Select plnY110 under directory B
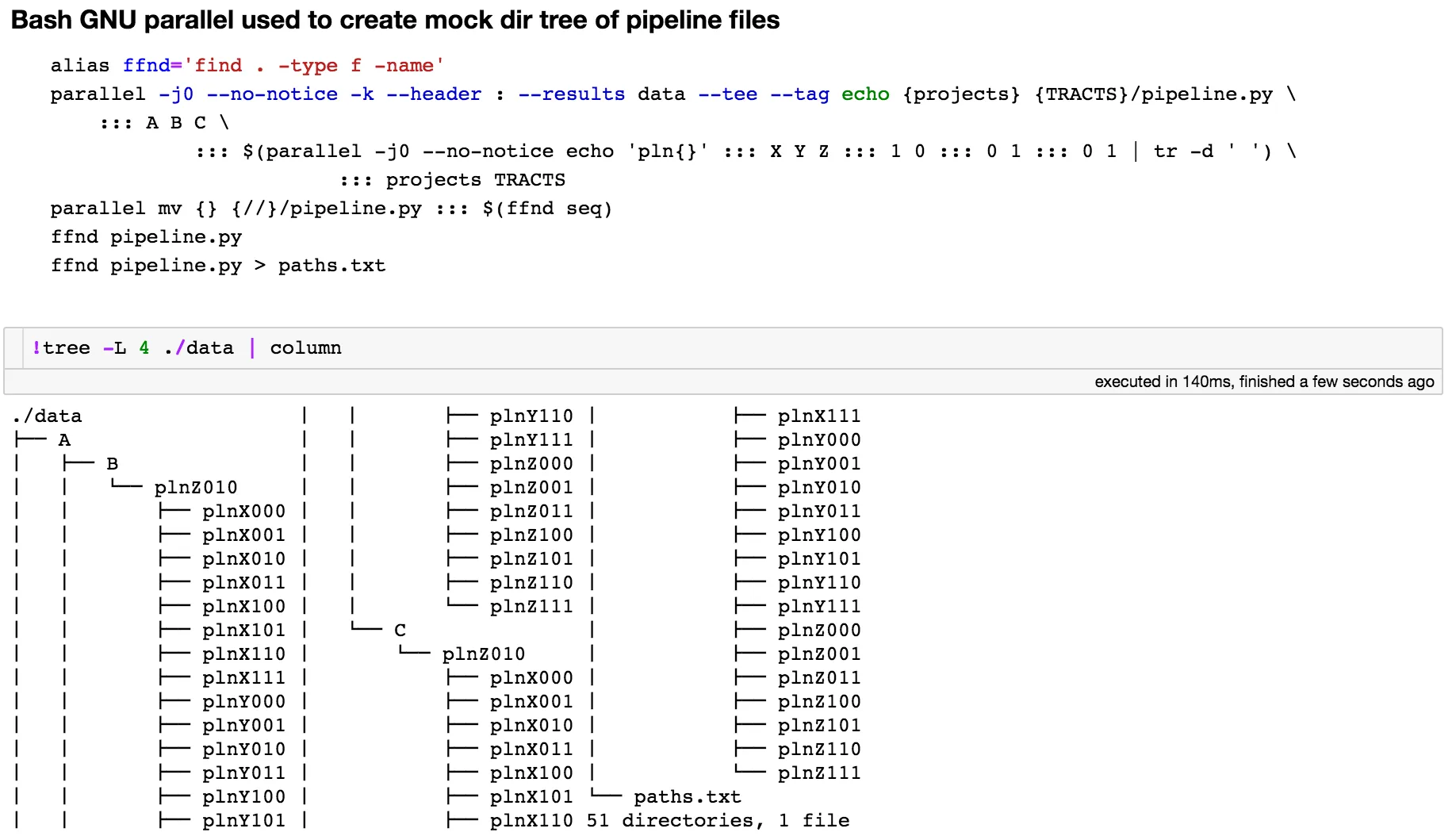 (x=531, y=416)
